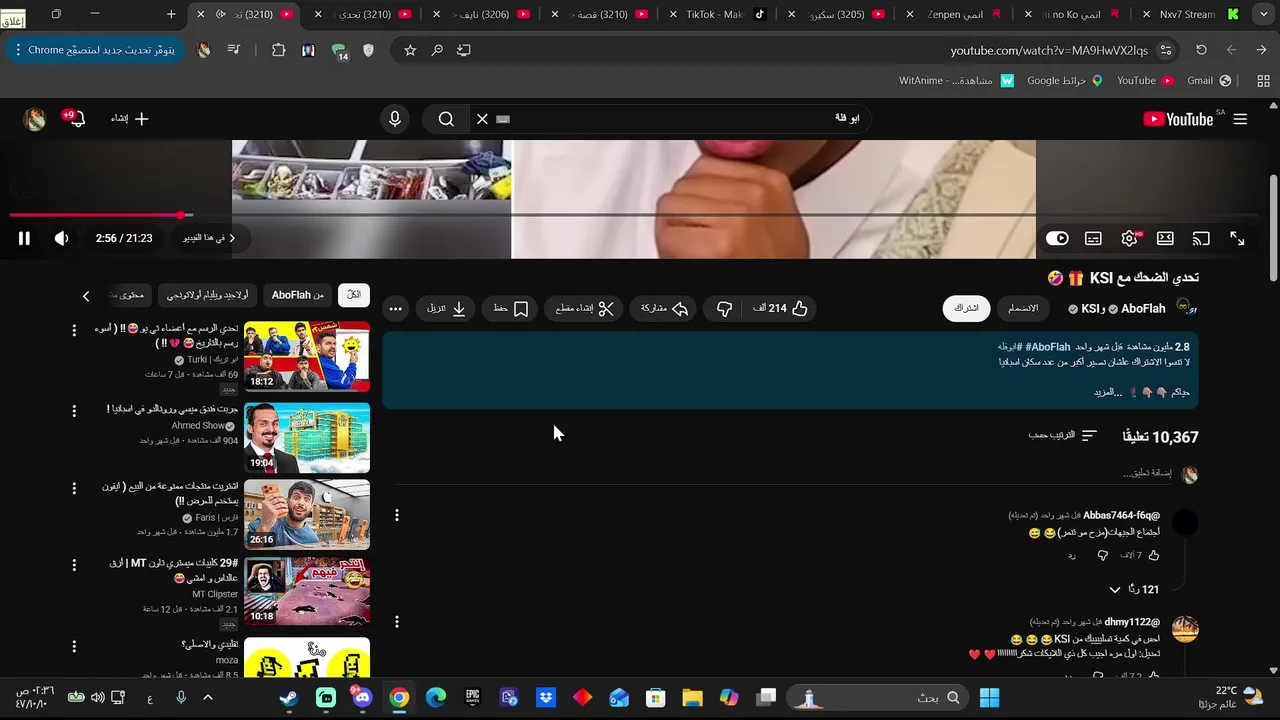Viewport: 1280px width, 720px height.
Task: Open the 'في هذا الفيديو' chapters chevron
Action: (232, 238)
